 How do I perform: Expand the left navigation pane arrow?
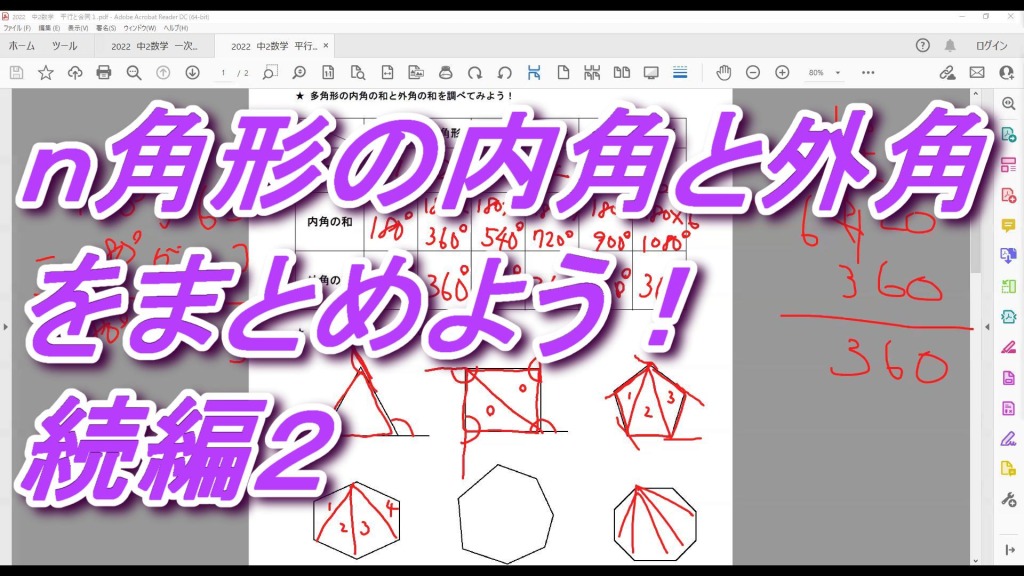[x=5, y=327]
